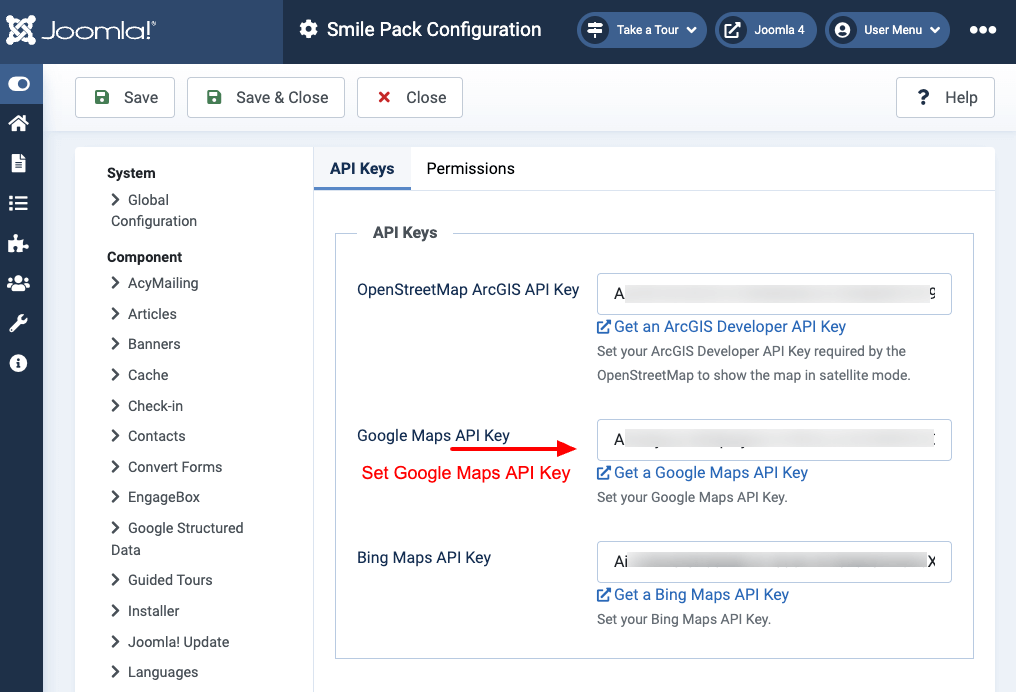This screenshot has width=1016, height=692.
Task: Click the Joomla logo
Action: 81,30
